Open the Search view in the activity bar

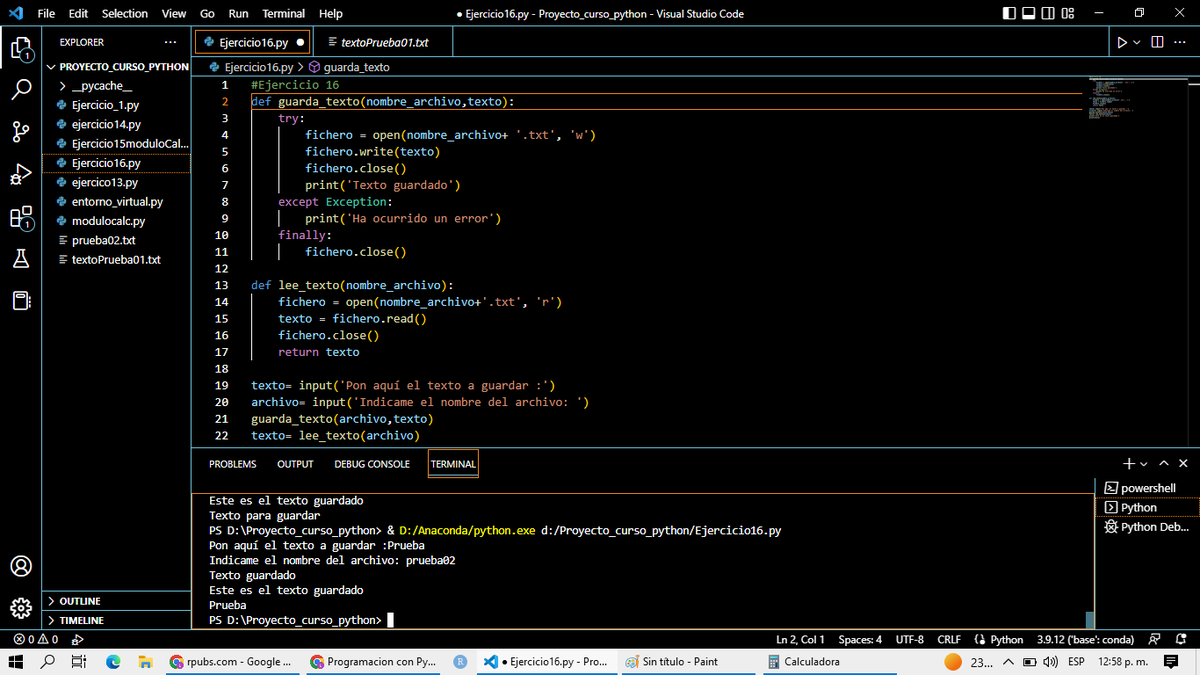(21, 89)
